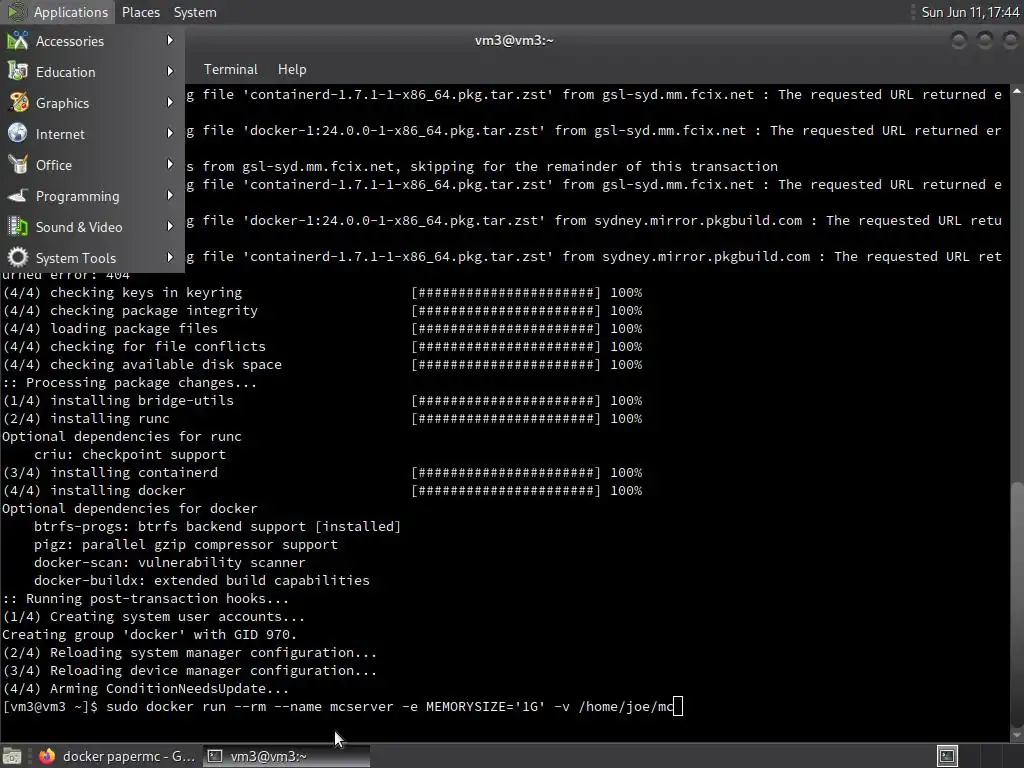Screen dimensions: 1024x768
Task: Click ':: Running post-transaction hooks...' line
Action: pos(145,598)
